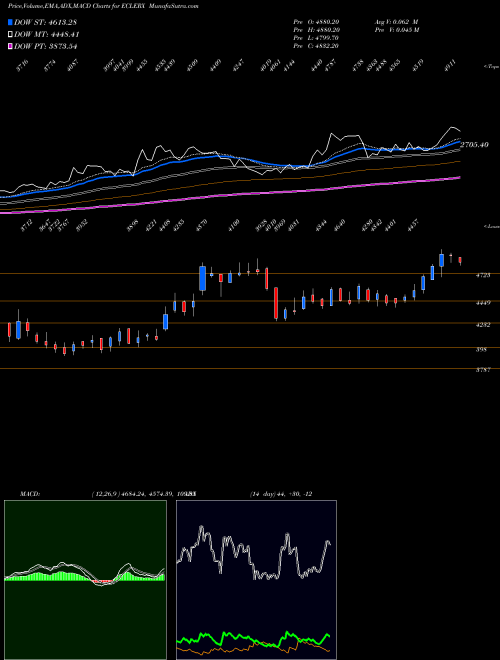
Task: Open the dark blue ADX indicator panel
Action: point(256,580)
